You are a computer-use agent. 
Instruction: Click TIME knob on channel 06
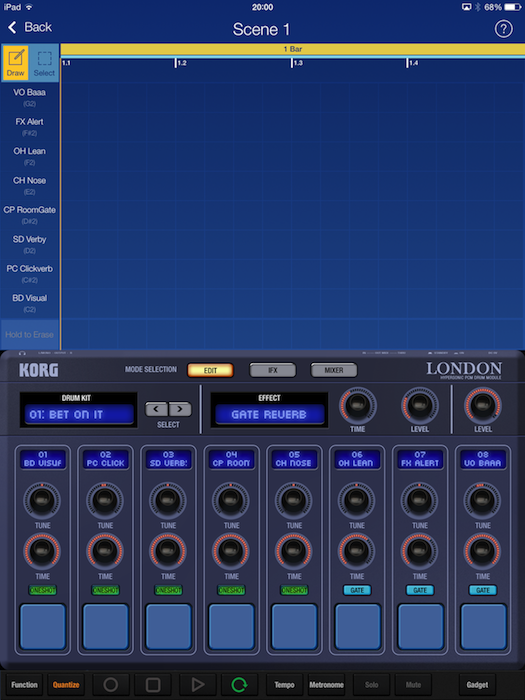coord(357,551)
